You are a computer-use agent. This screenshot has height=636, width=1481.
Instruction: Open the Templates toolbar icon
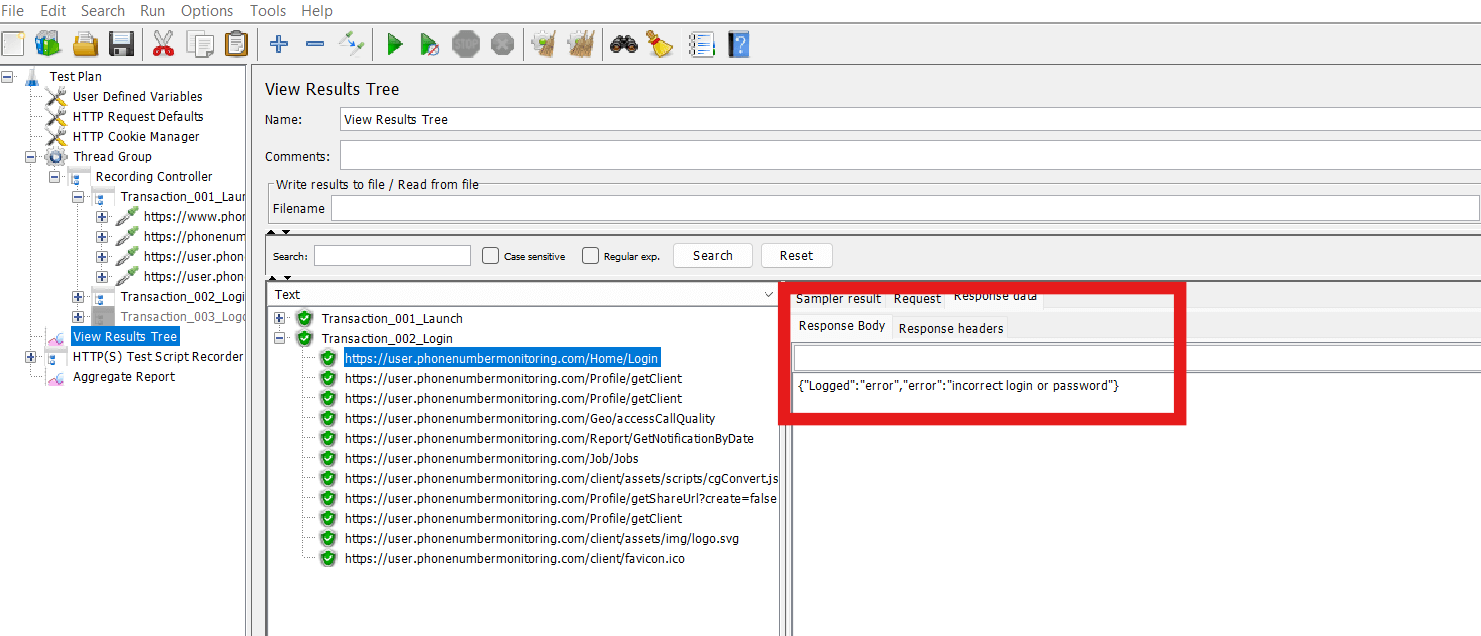[x=48, y=44]
